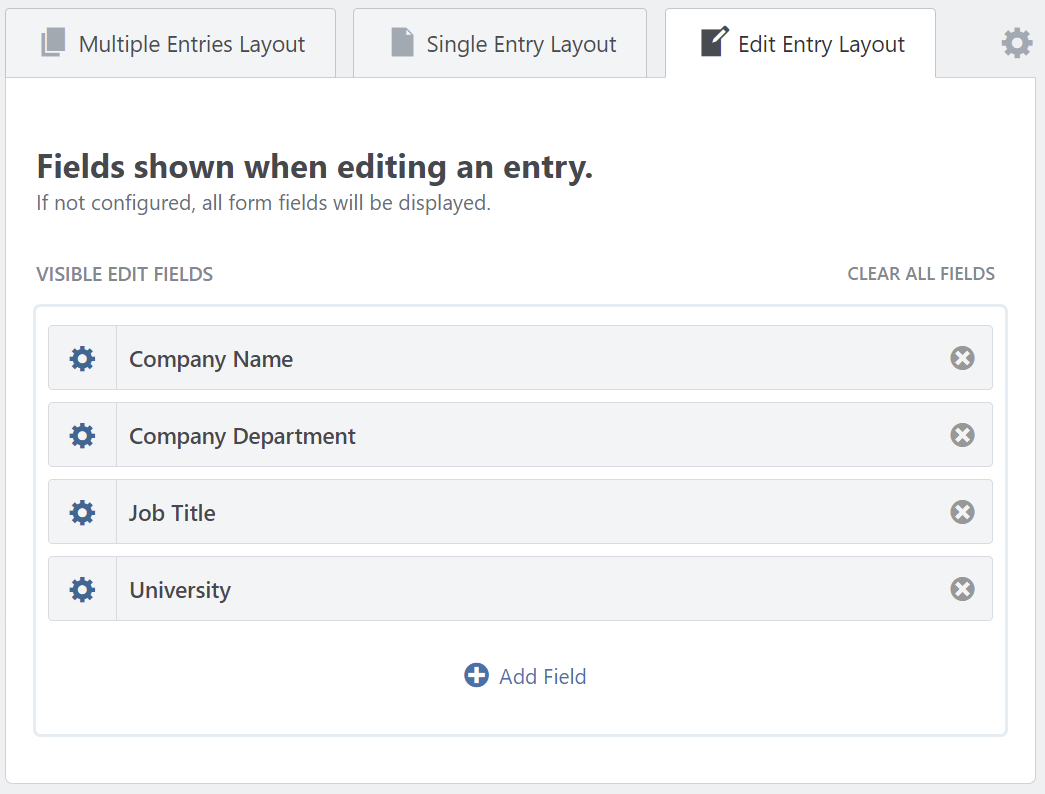Open the Single Entry Layout tab
This screenshot has width=1045, height=794.
coord(520,45)
